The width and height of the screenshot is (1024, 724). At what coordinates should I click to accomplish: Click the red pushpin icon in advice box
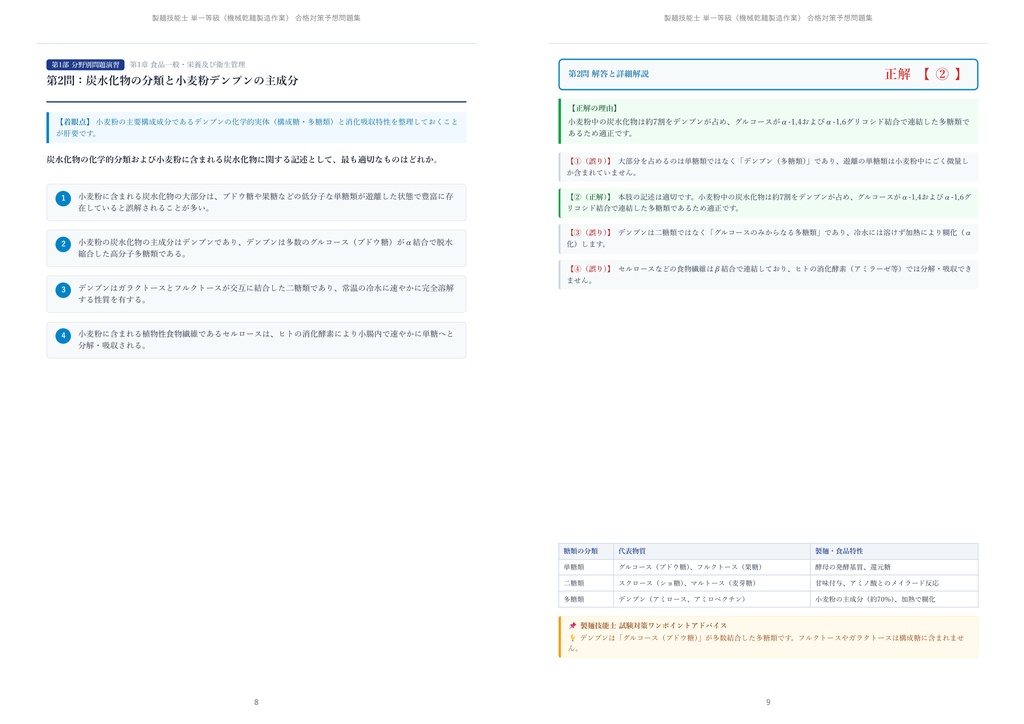[573, 625]
